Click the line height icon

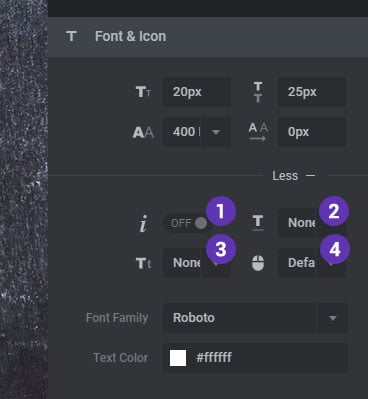pyautogui.click(x=258, y=92)
